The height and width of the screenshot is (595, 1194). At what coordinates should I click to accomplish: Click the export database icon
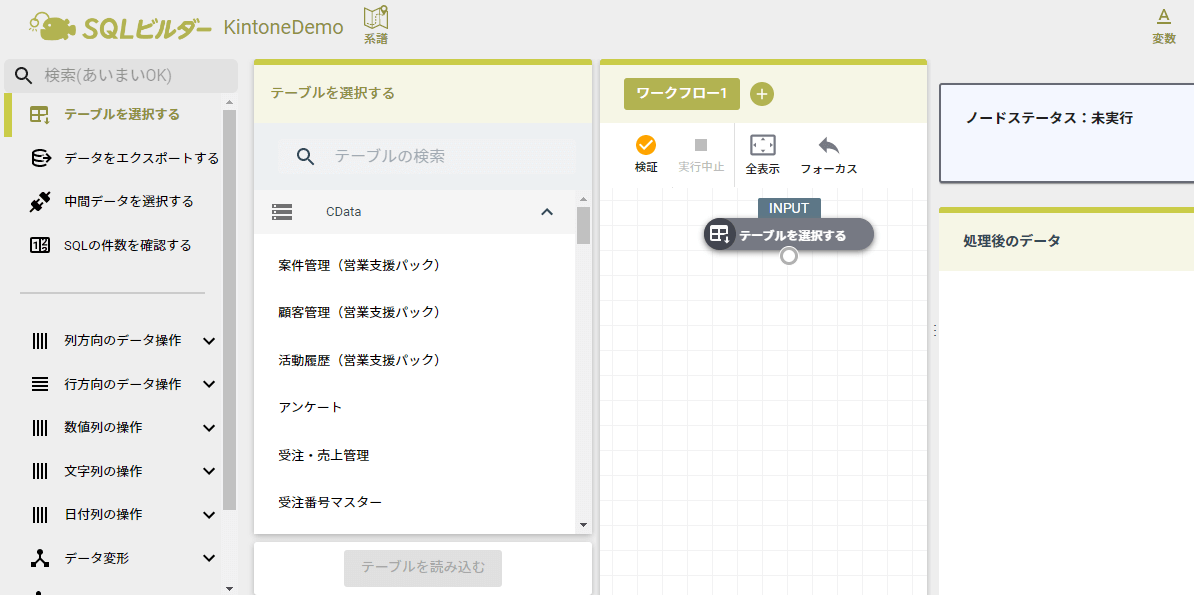[x=40, y=158]
